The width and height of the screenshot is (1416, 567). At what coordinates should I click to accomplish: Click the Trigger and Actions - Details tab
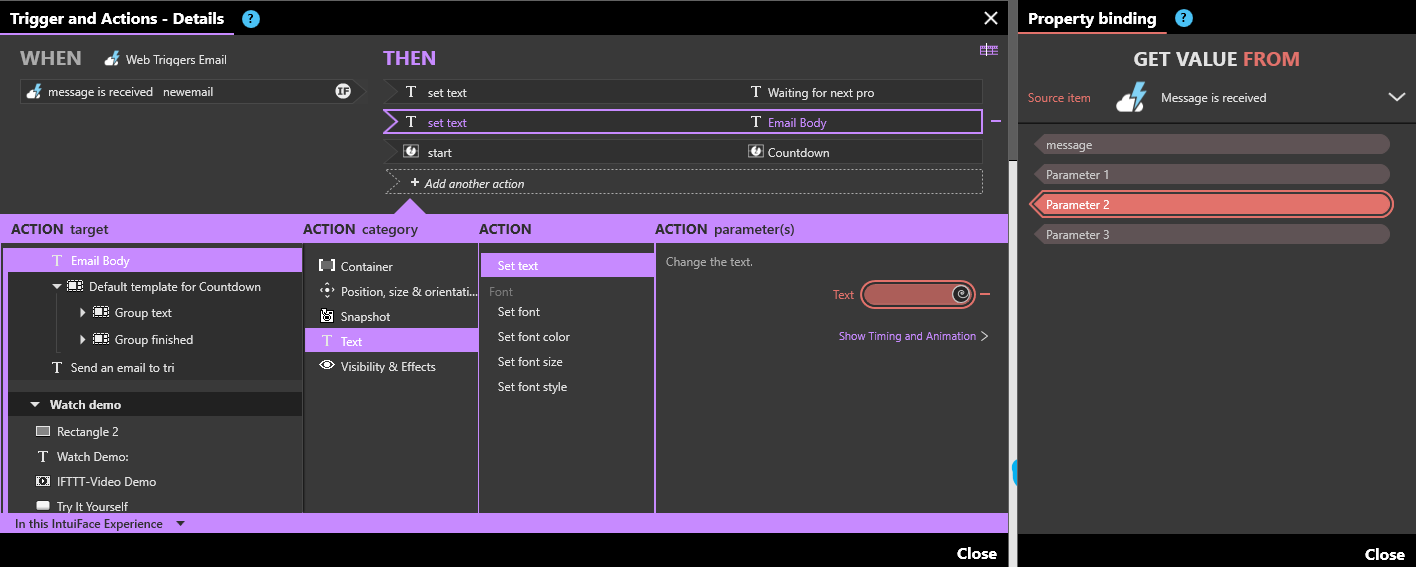116,18
